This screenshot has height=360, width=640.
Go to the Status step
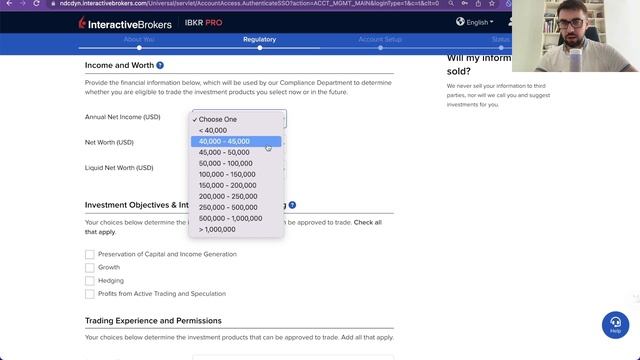point(501,40)
